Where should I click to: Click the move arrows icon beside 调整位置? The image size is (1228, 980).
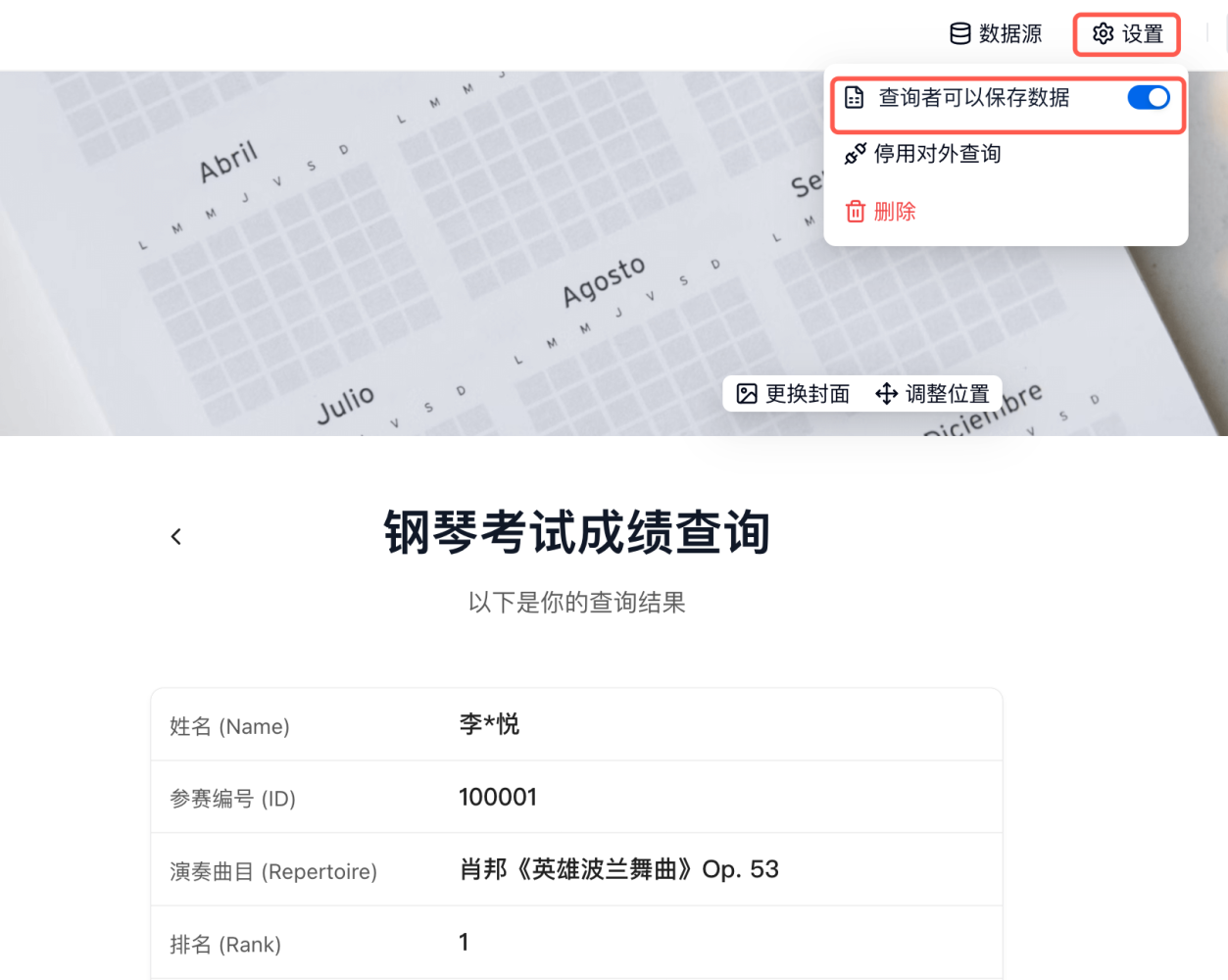886,394
